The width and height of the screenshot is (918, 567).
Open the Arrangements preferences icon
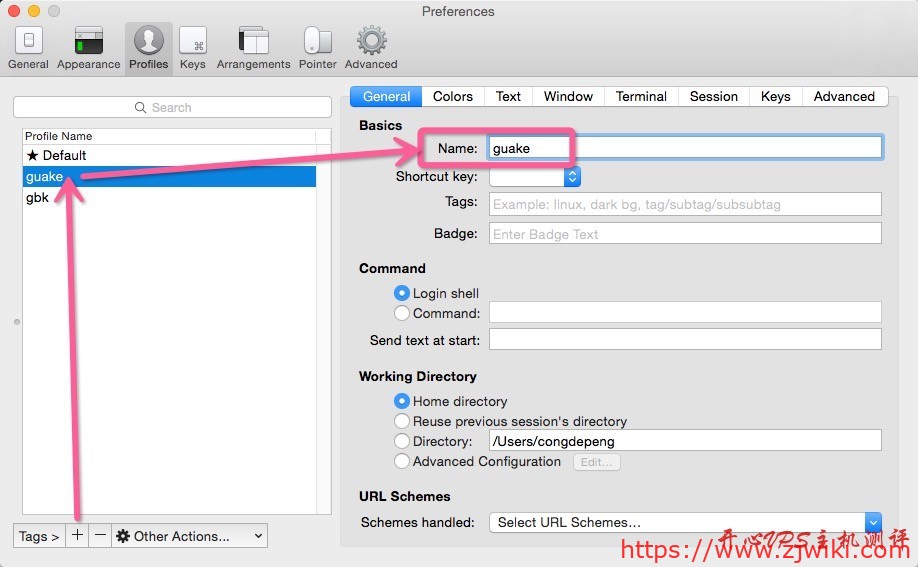point(253,47)
